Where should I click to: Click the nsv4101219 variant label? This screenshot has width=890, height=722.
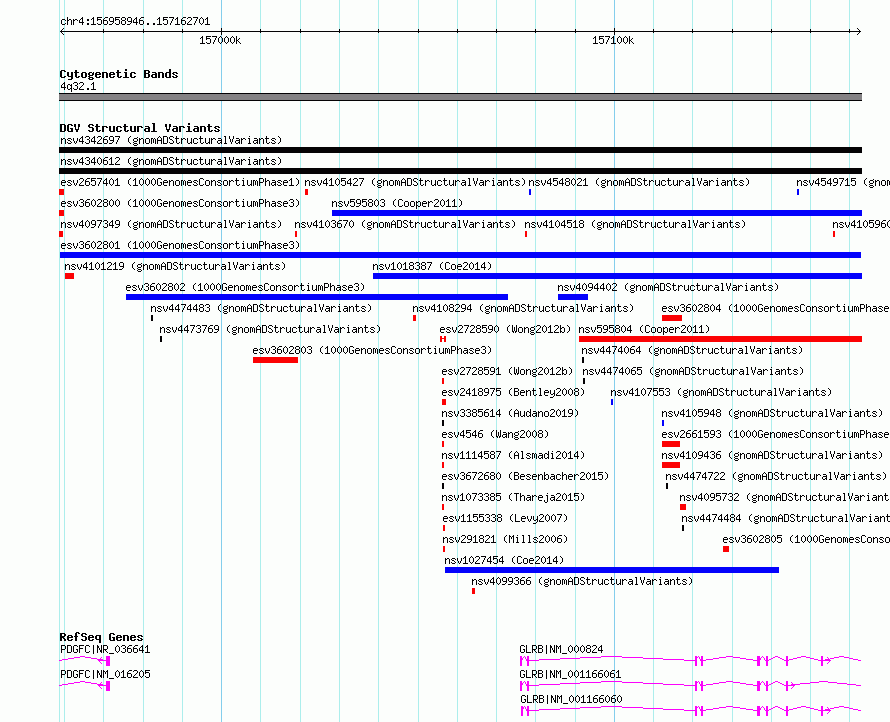click(x=175, y=266)
